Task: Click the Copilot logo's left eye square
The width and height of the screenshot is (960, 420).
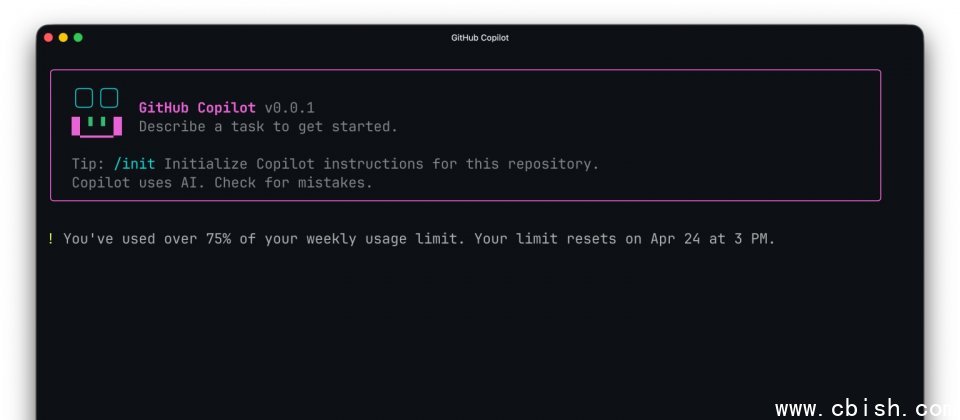Action: (84, 98)
